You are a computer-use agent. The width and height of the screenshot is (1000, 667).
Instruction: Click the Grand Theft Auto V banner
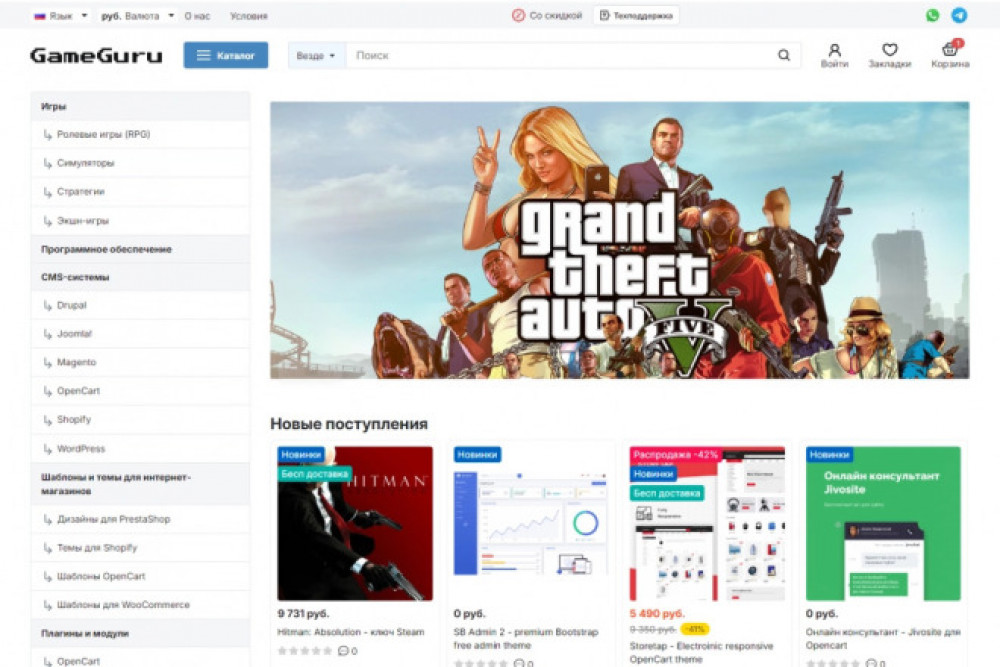pos(619,240)
